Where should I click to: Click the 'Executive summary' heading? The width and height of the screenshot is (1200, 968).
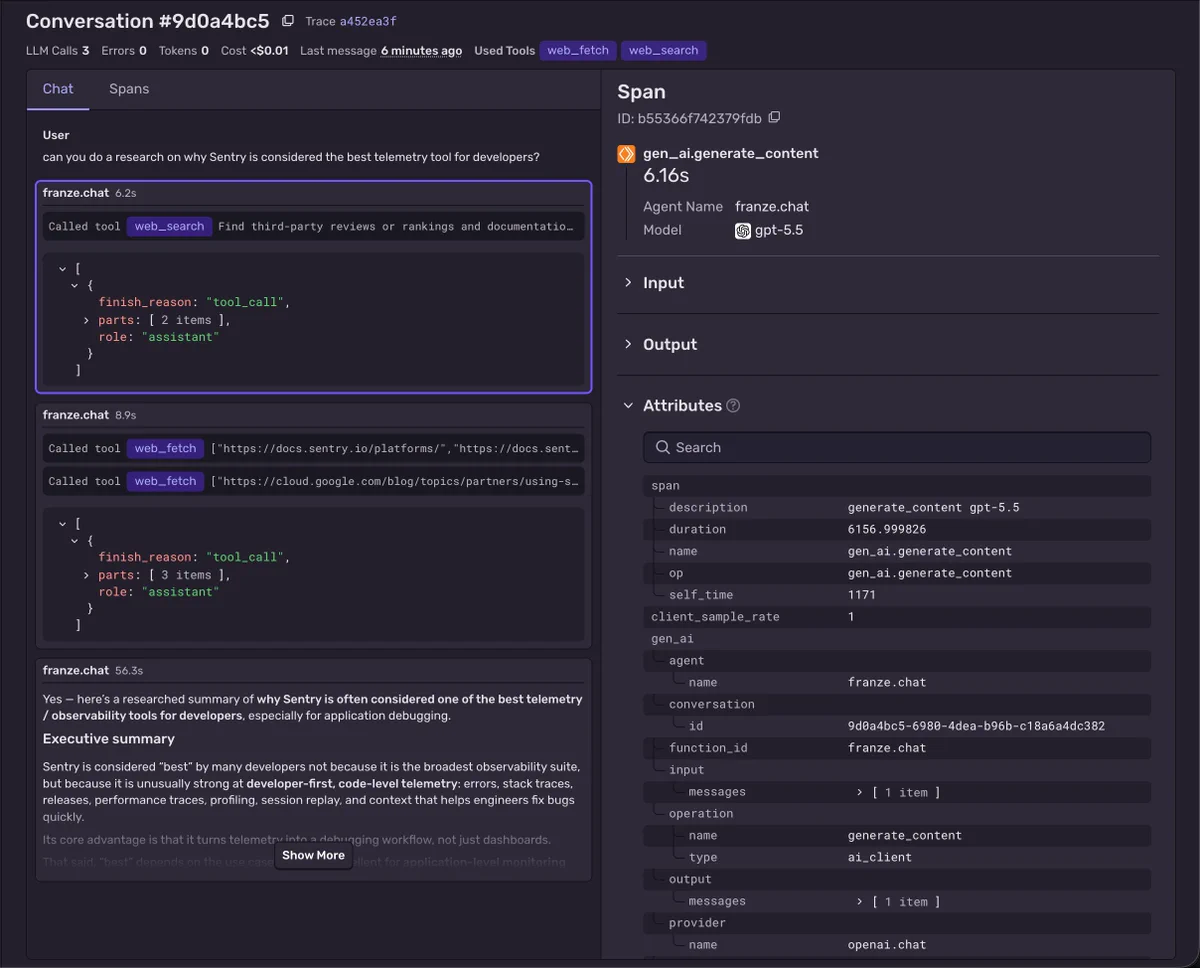pyautogui.click(x=109, y=739)
